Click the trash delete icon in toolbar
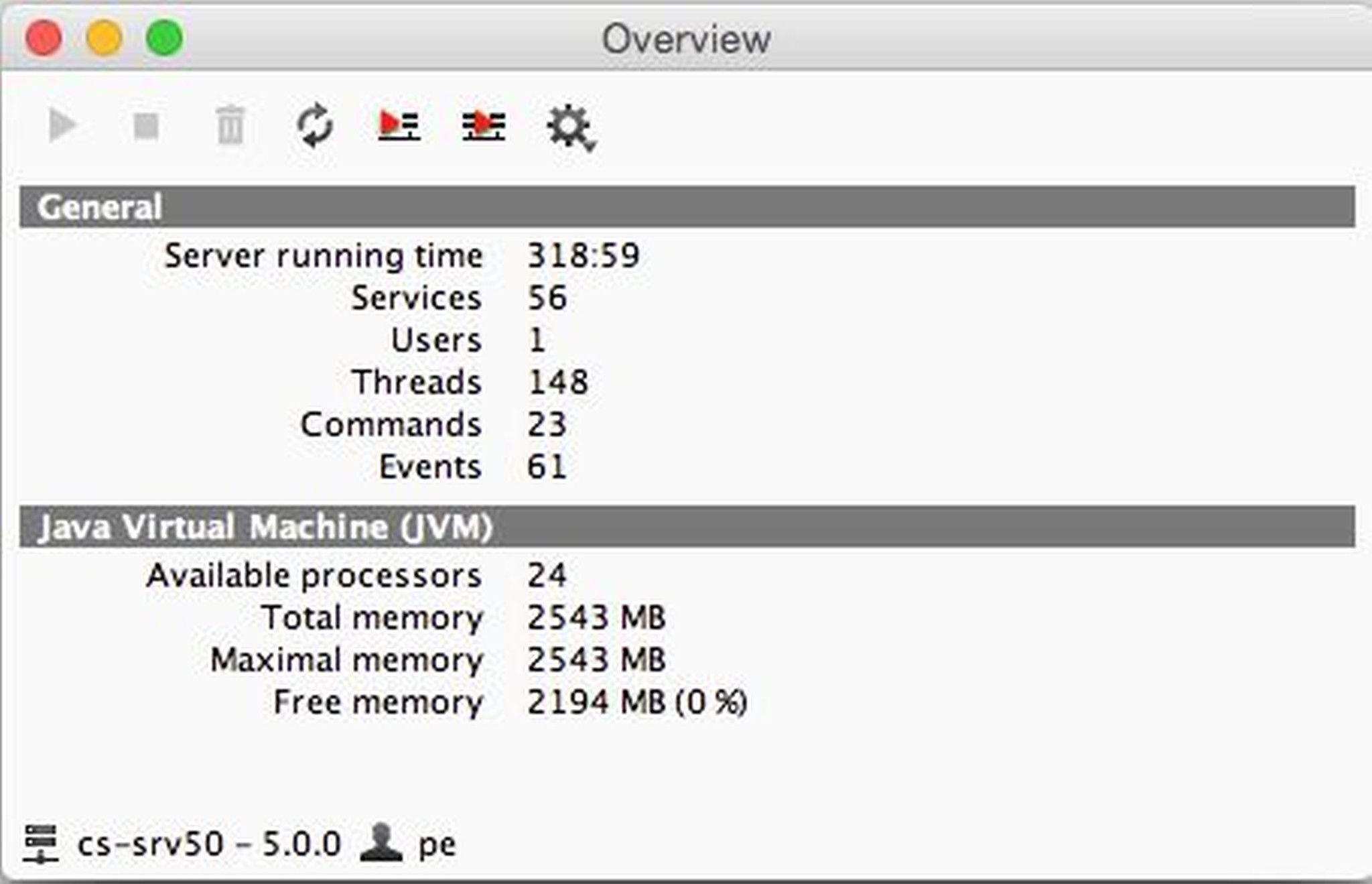Viewport: 1372px width, 884px height. [x=231, y=125]
